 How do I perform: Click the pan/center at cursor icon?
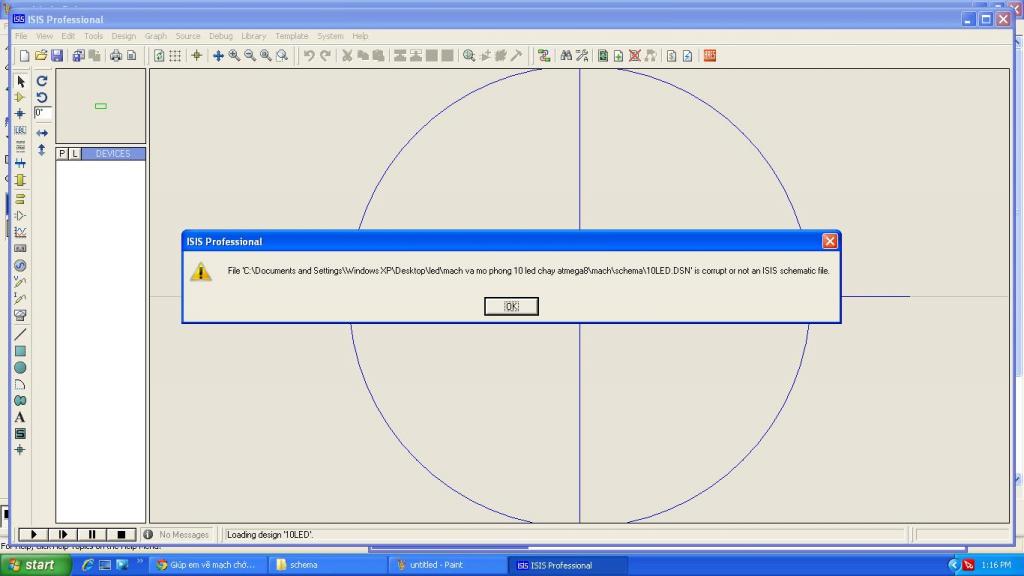tap(218, 56)
